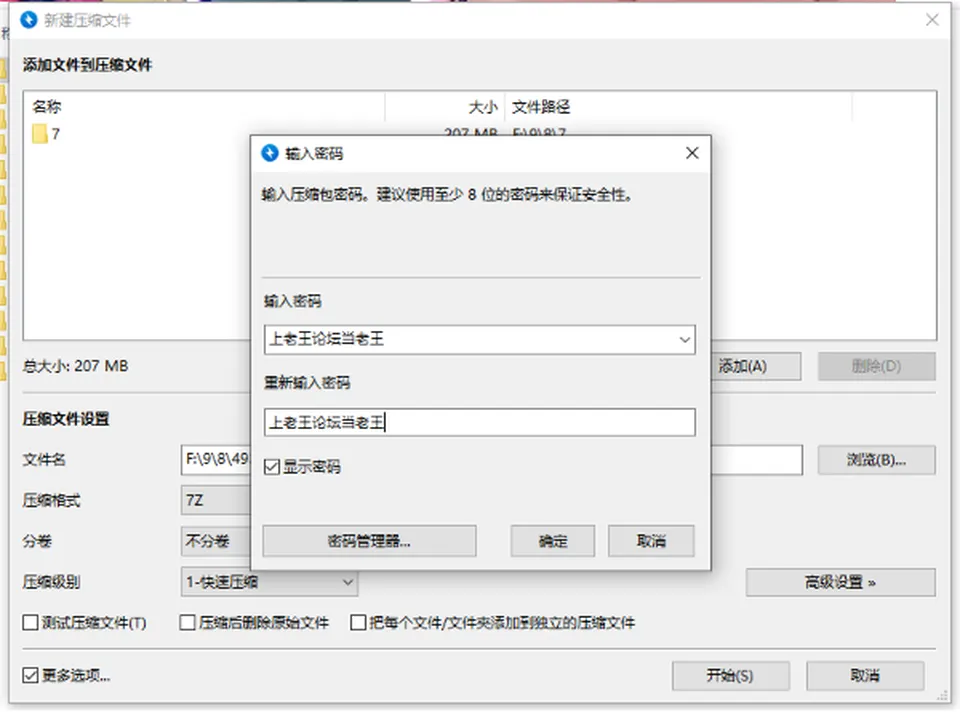Select the folder icon named 7
The height and width of the screenshot is (712, 960).
(40, 133)
